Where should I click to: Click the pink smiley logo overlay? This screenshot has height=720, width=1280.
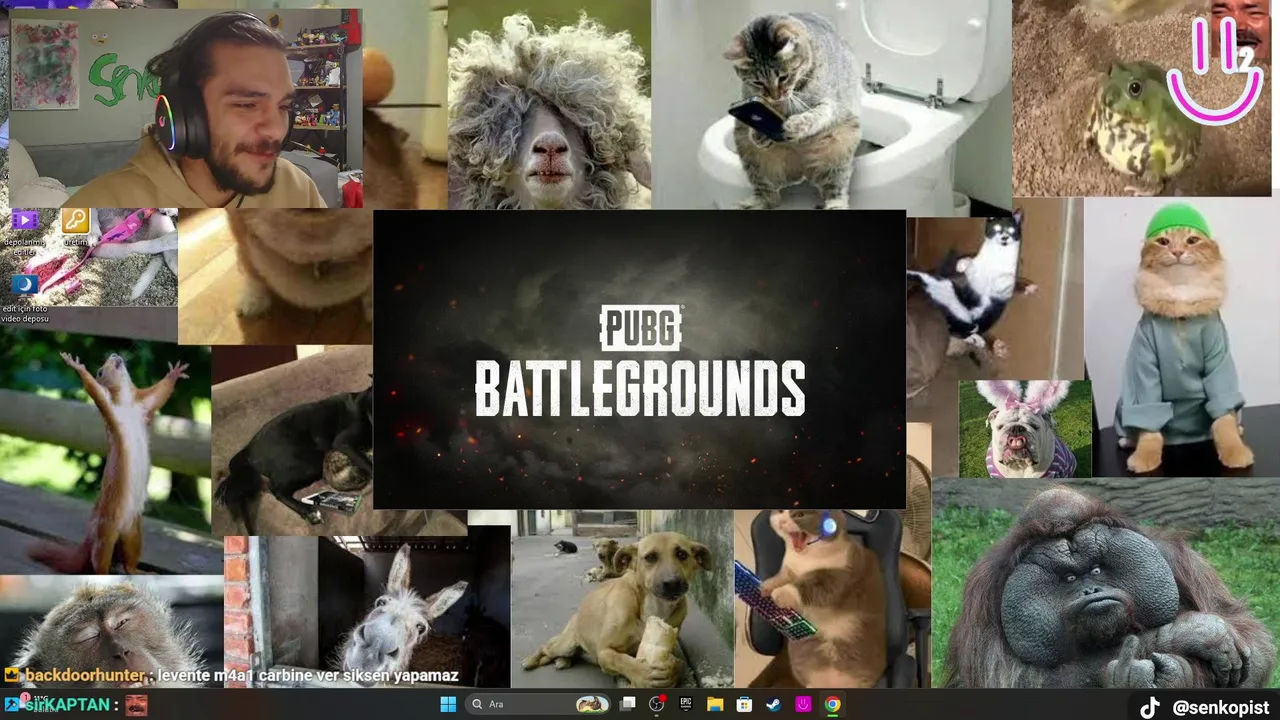[x=1216, y=70]
